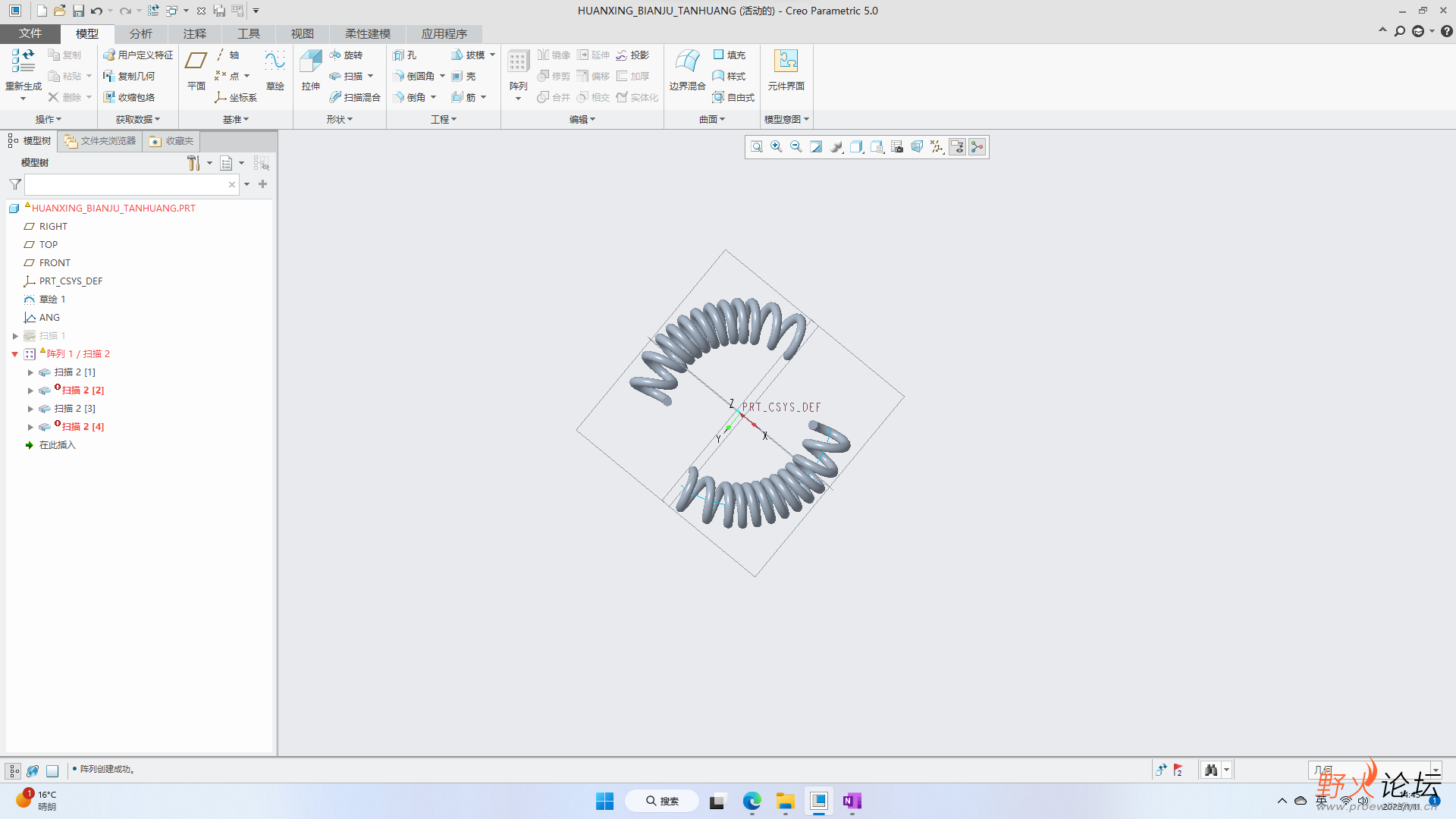Open a file using folder icon
The image size is (1456, 819).
[x=60, y=11]
